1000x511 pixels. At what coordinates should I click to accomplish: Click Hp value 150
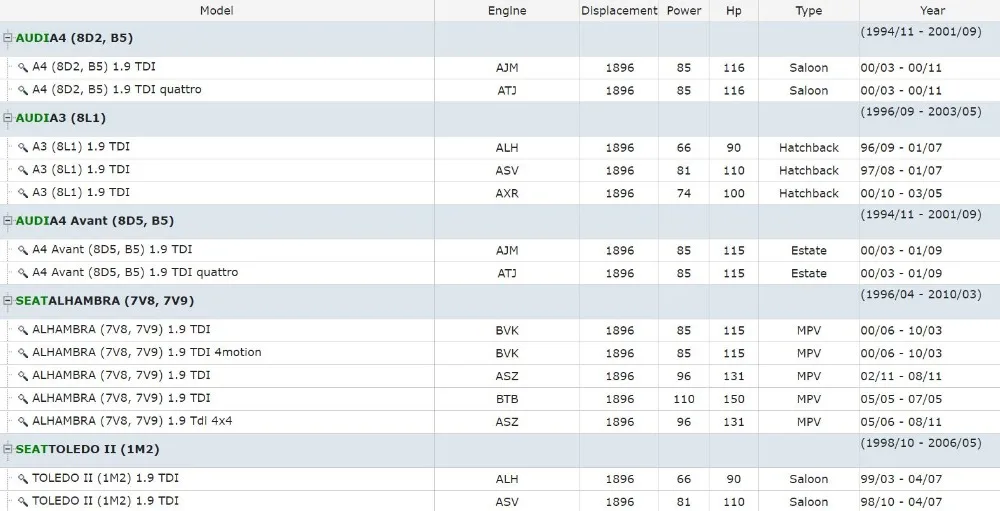734,399
